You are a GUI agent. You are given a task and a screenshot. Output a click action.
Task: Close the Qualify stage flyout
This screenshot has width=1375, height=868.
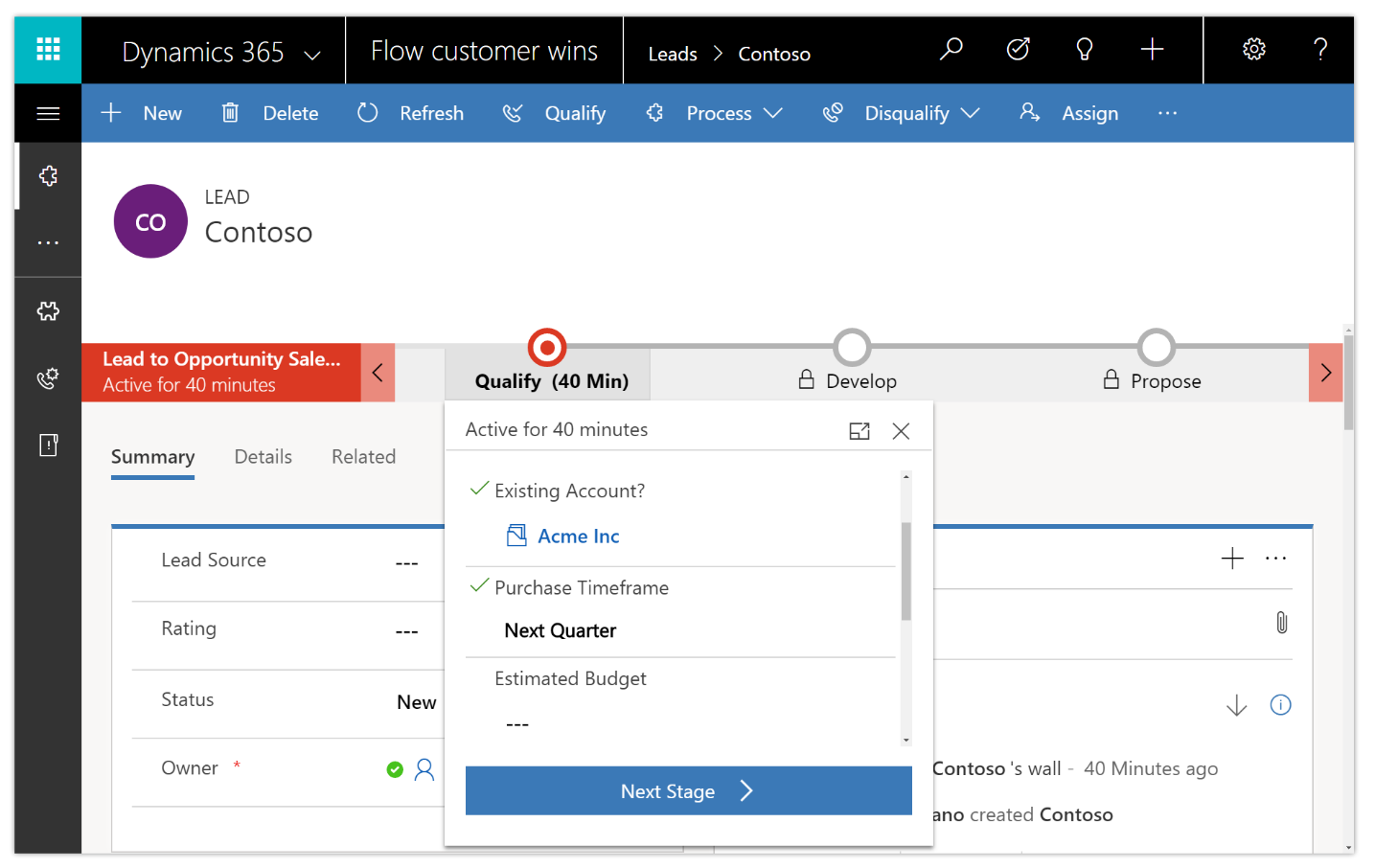[901, 431]
